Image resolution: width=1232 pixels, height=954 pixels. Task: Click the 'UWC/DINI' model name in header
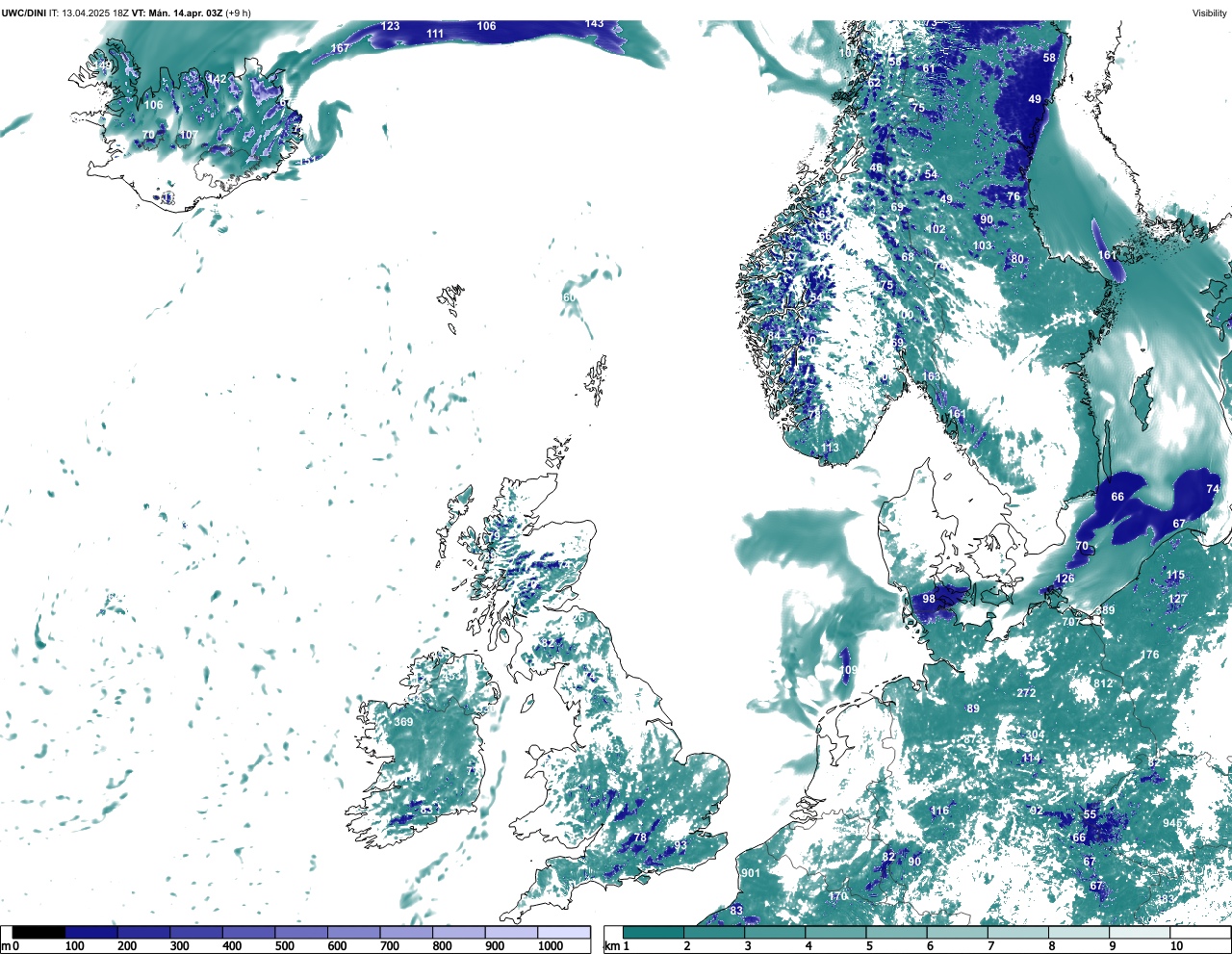[x=24, y=13]
